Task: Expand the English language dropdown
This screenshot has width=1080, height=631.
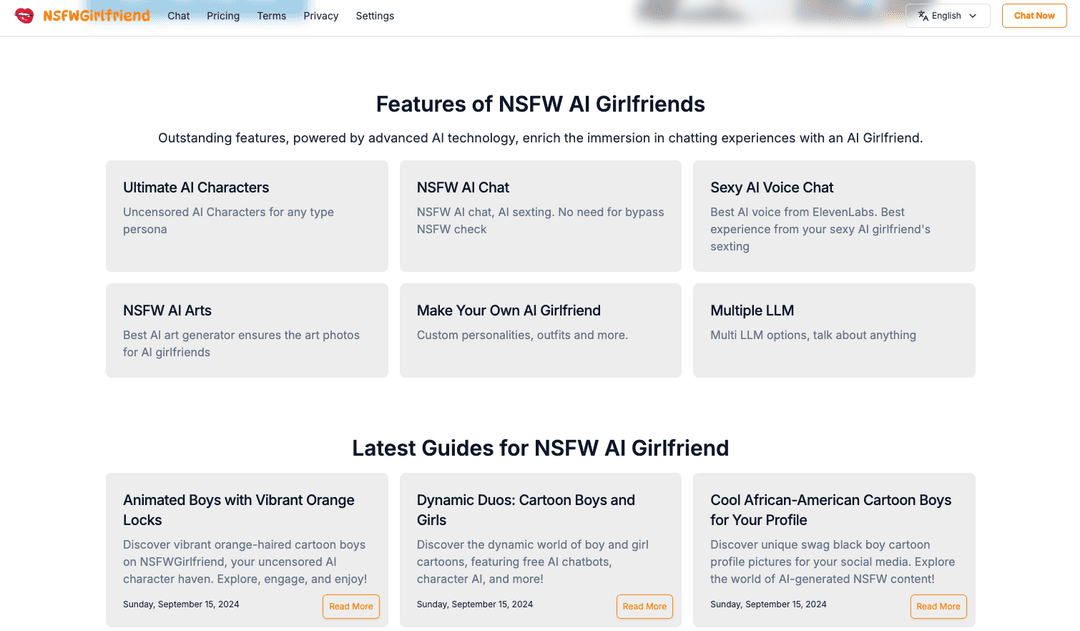Action: coord(947,16)
